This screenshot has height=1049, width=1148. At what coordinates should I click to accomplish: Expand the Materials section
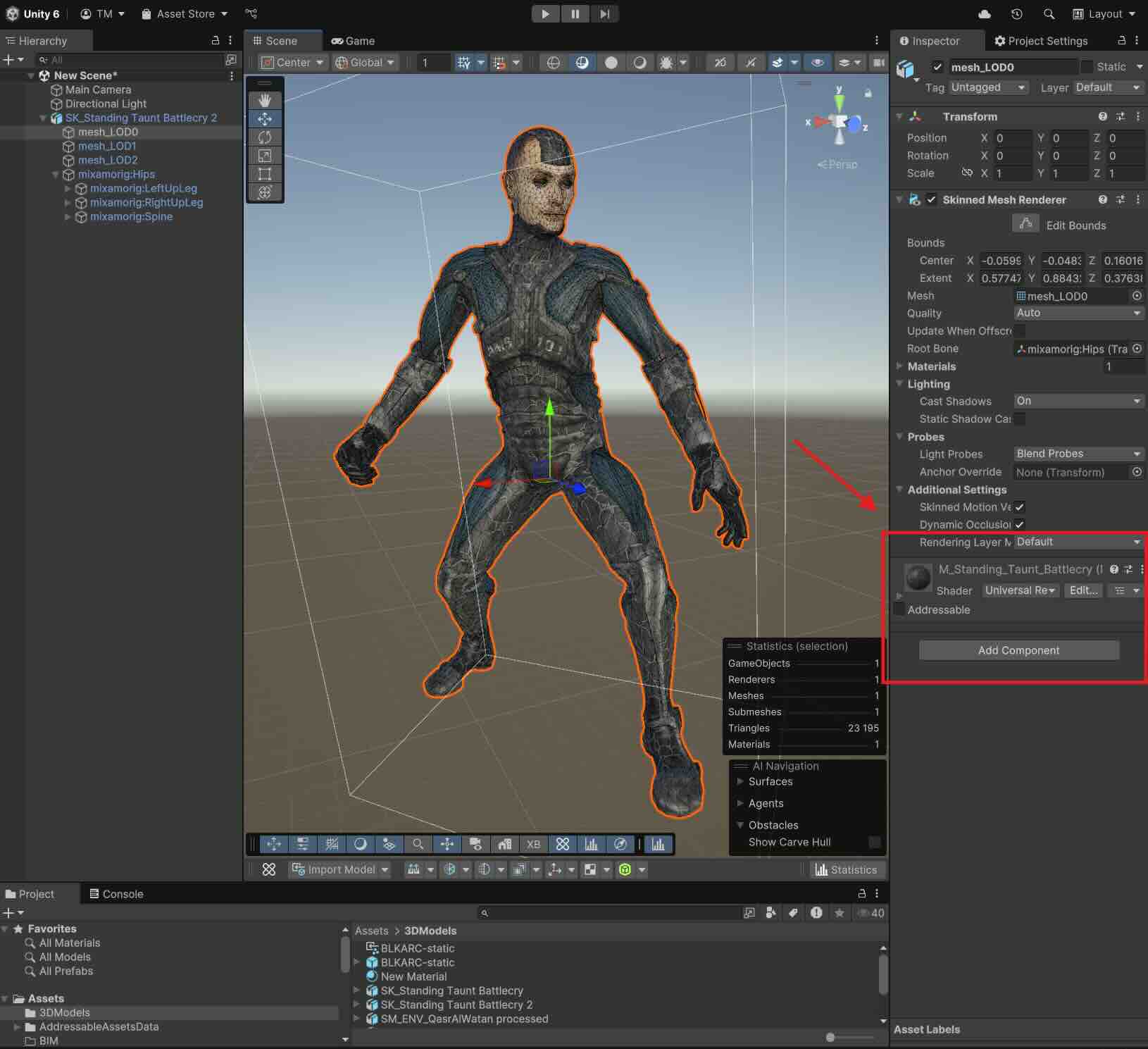[900, 366]
